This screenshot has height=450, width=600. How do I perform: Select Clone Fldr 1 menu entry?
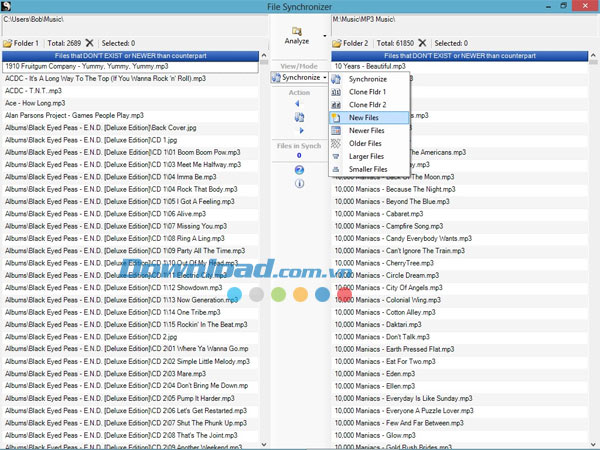click(367, 92)
